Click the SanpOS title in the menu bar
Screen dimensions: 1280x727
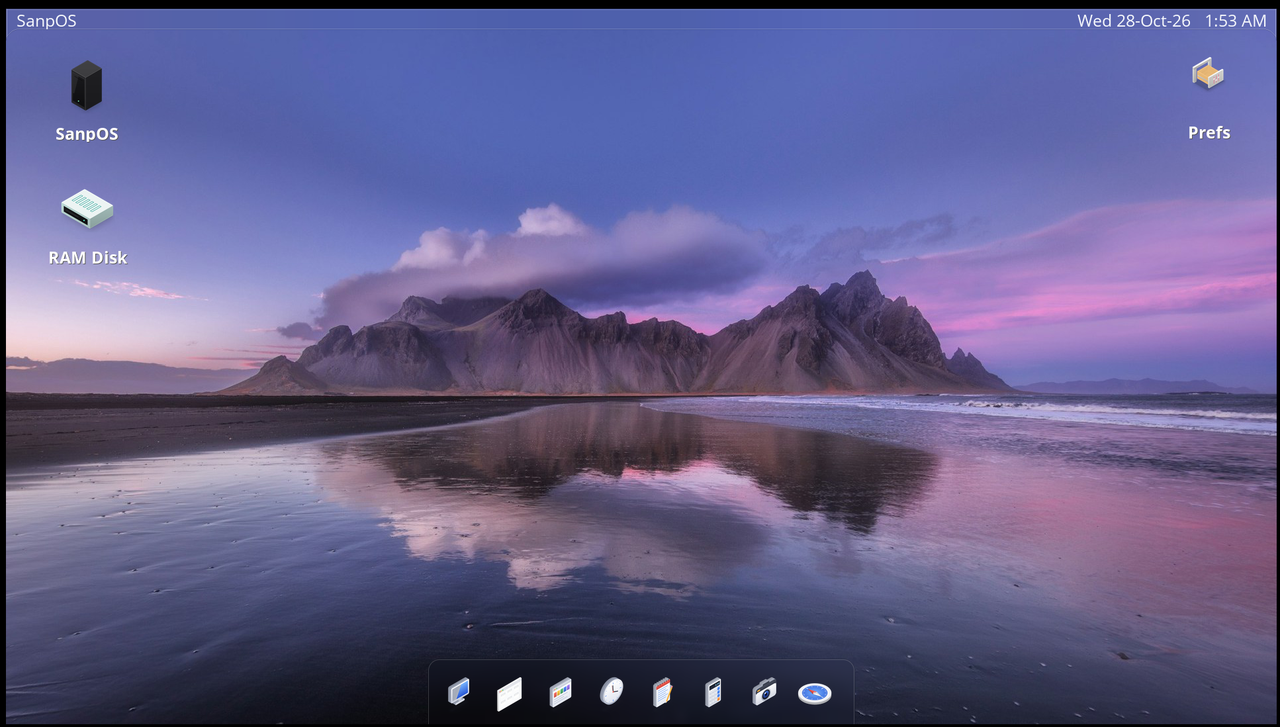click(x=46, y=21)
